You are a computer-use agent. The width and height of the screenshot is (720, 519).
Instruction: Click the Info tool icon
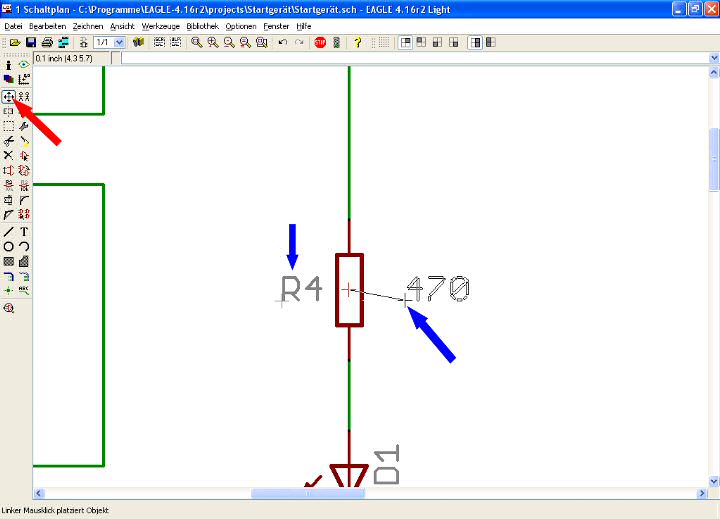click(x=9, y=65)
